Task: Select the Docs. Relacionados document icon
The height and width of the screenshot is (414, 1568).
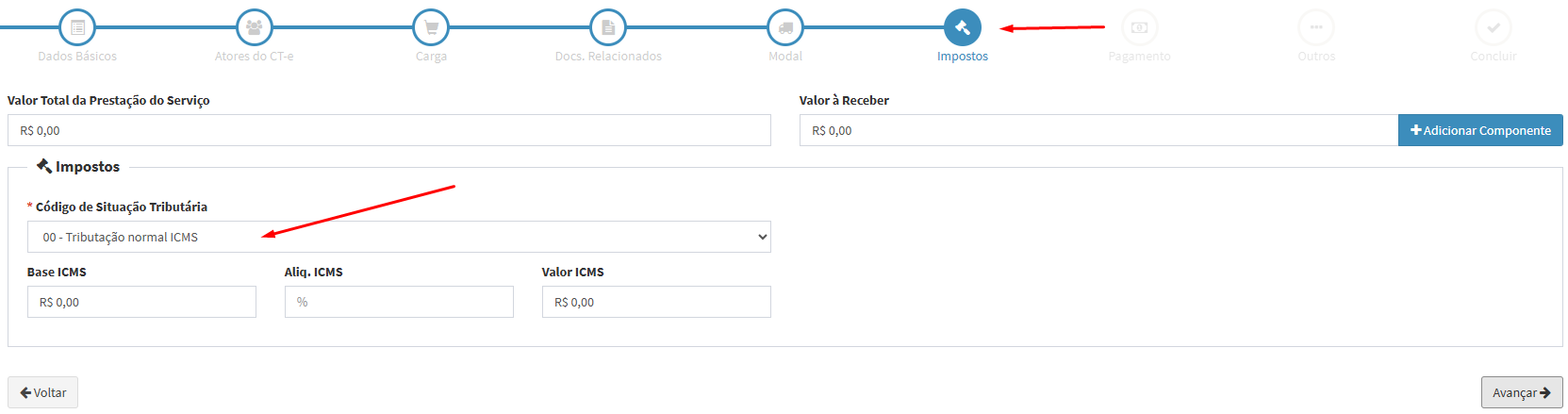Action: [608, 27]
